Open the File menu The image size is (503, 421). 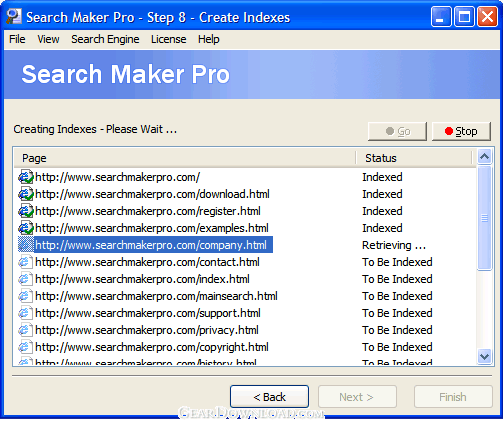(17, 39)
